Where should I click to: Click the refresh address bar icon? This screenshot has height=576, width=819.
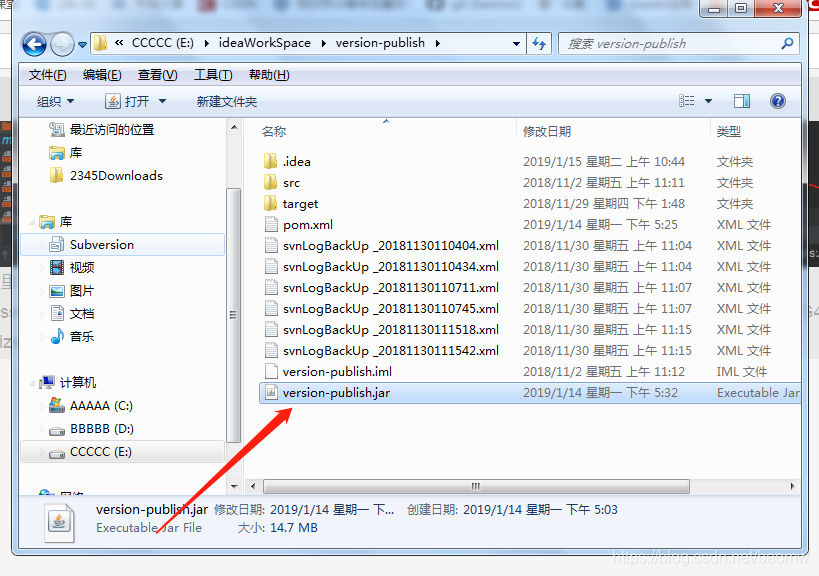(x=539, y=44)
